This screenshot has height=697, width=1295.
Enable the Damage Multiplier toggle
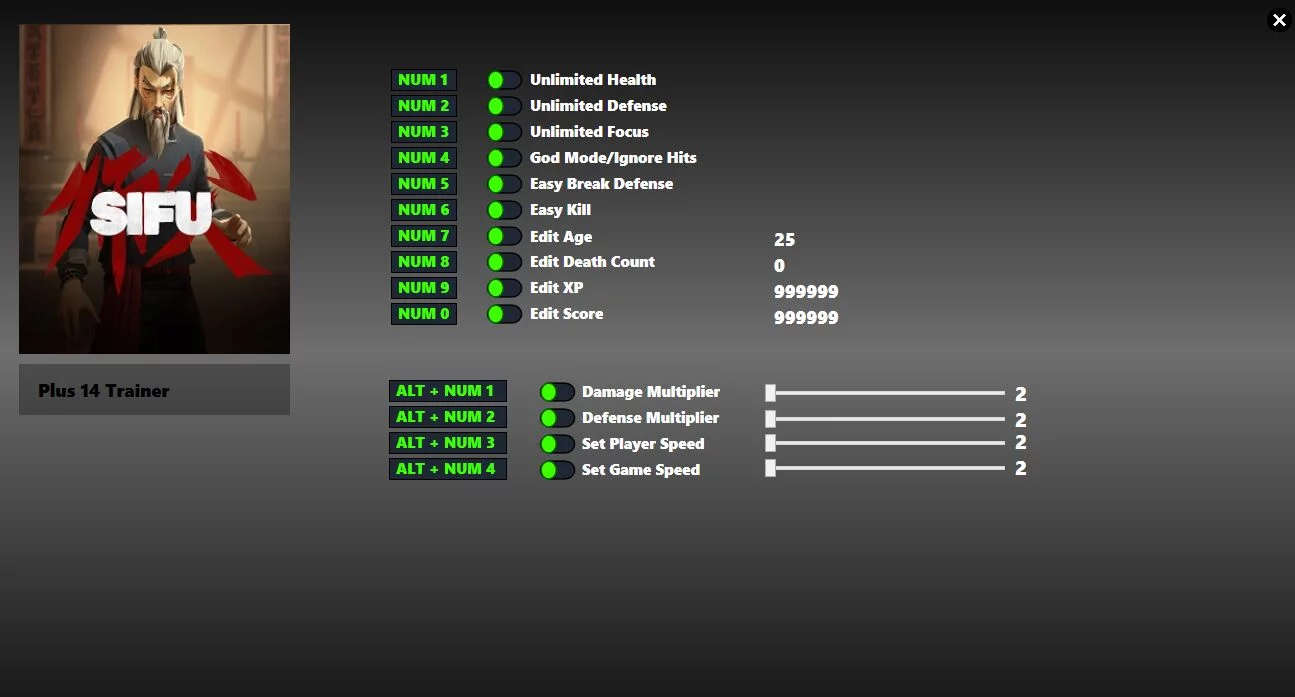click(x=557, y=392)
